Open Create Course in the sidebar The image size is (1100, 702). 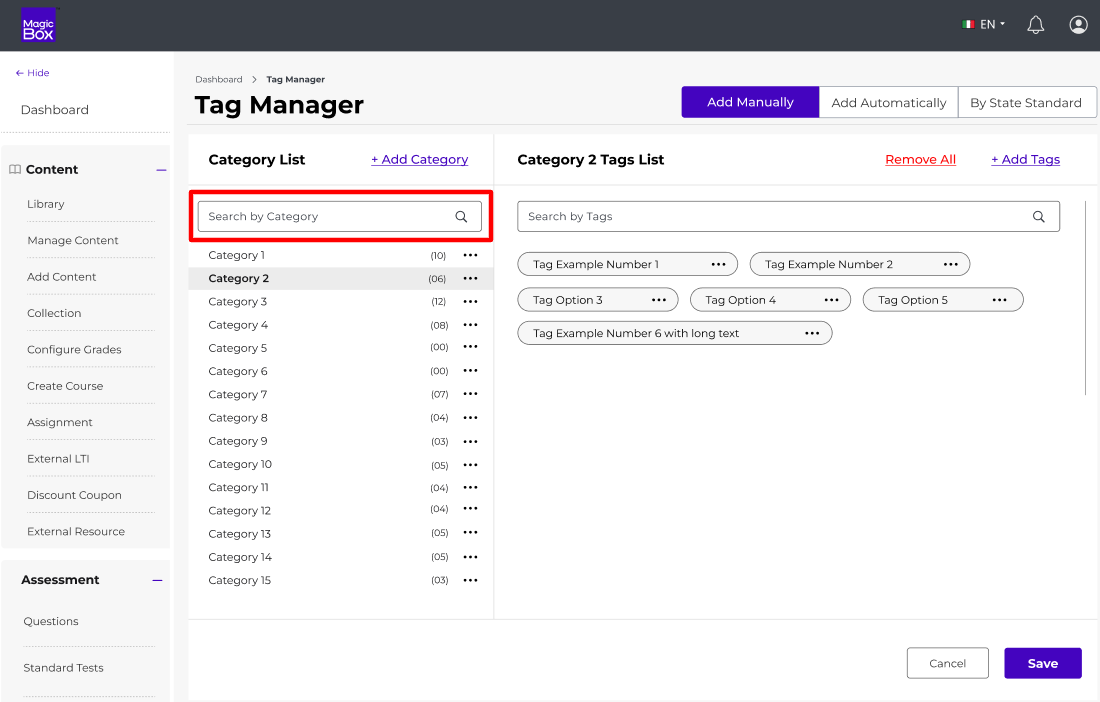click(65, 386)
